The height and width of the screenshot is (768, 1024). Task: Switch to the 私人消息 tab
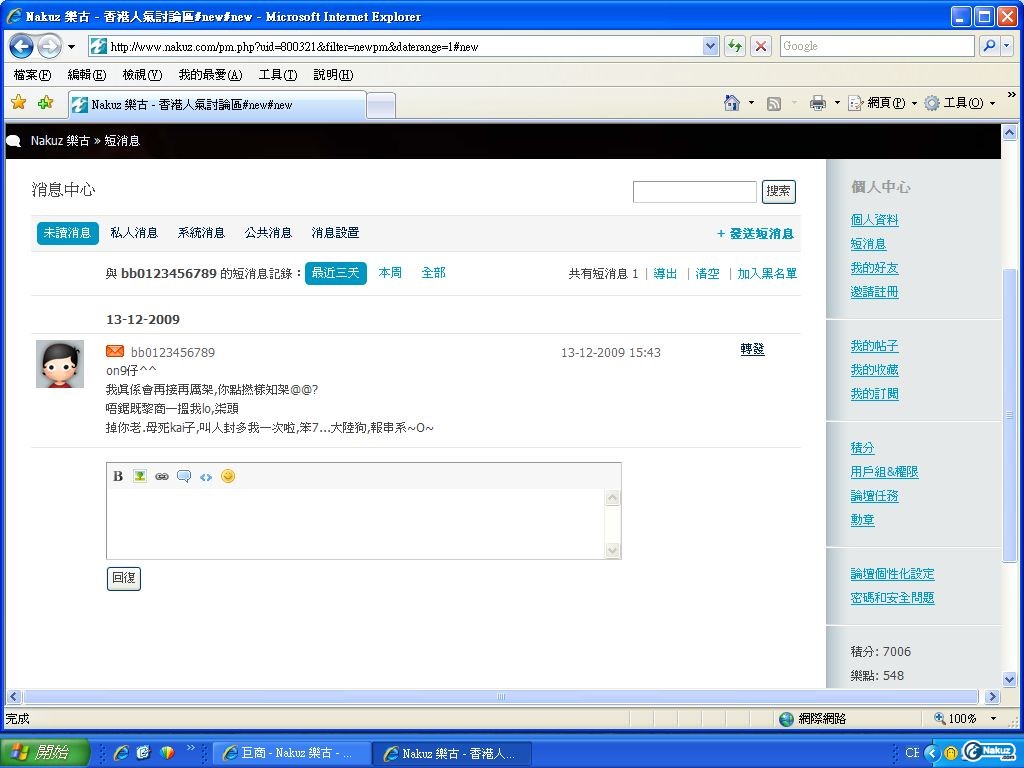click(134, 233)
